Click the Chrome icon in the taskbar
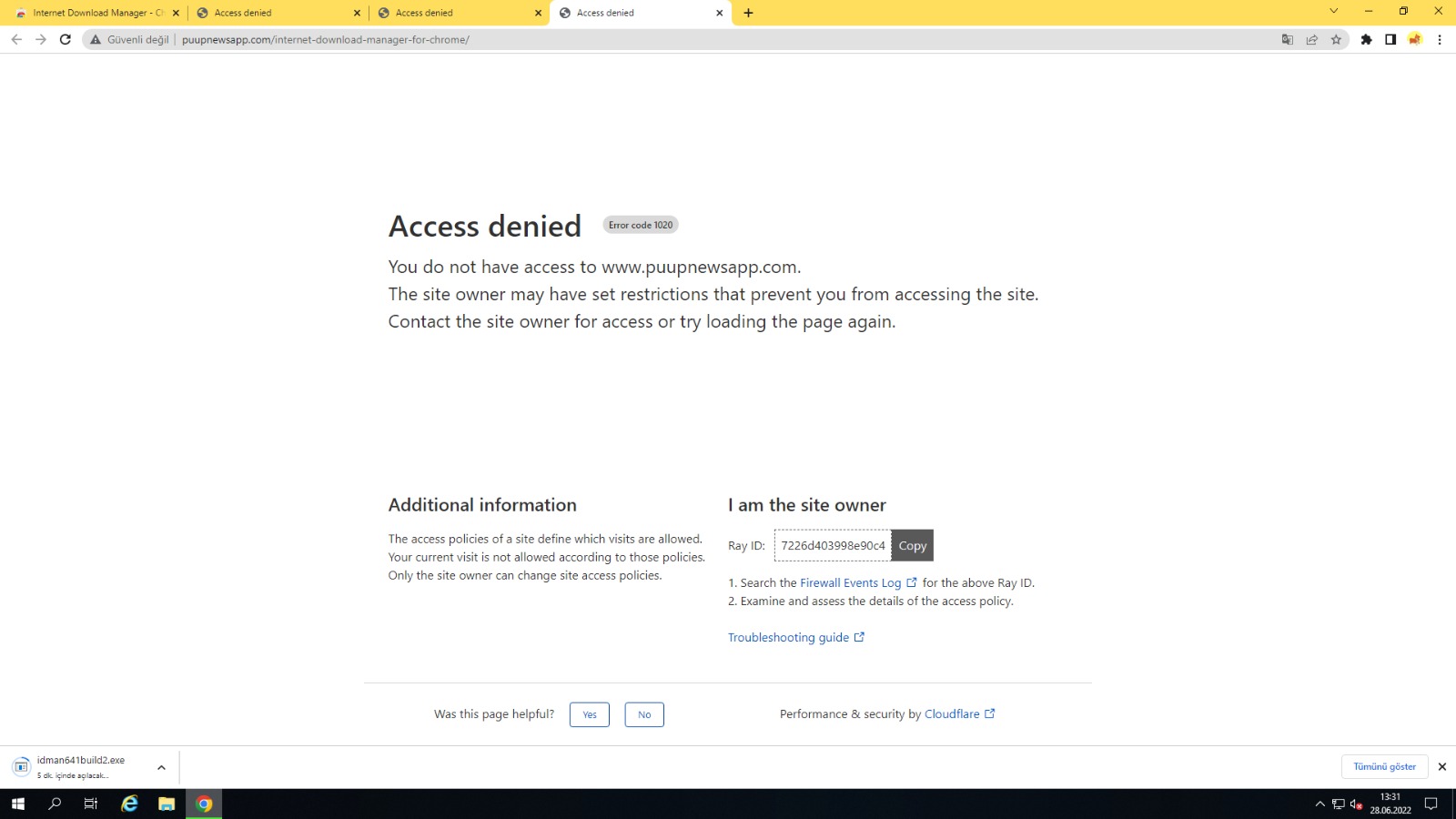Viewport: 1456px width, 819px height. tap(204, 804)
